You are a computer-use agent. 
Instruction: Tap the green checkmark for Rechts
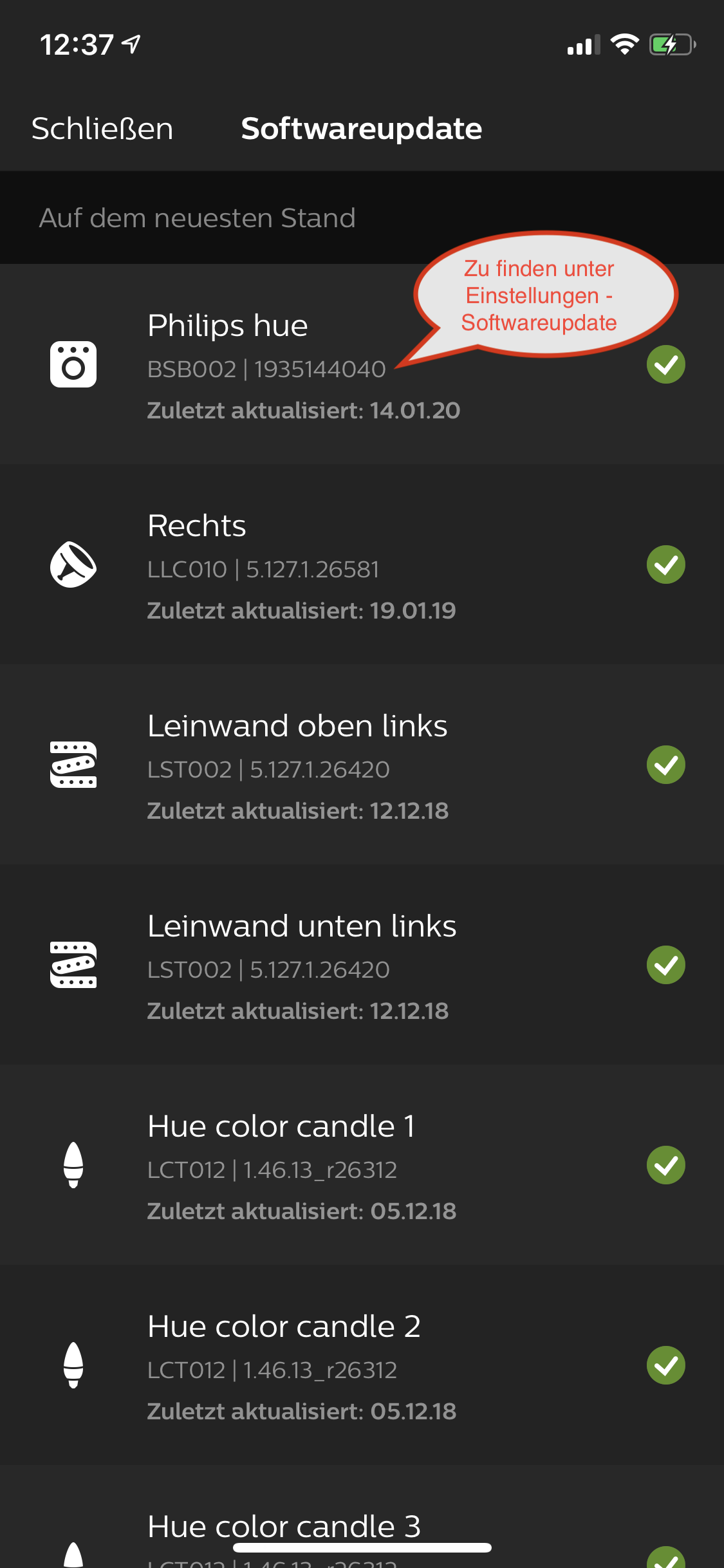665,565
